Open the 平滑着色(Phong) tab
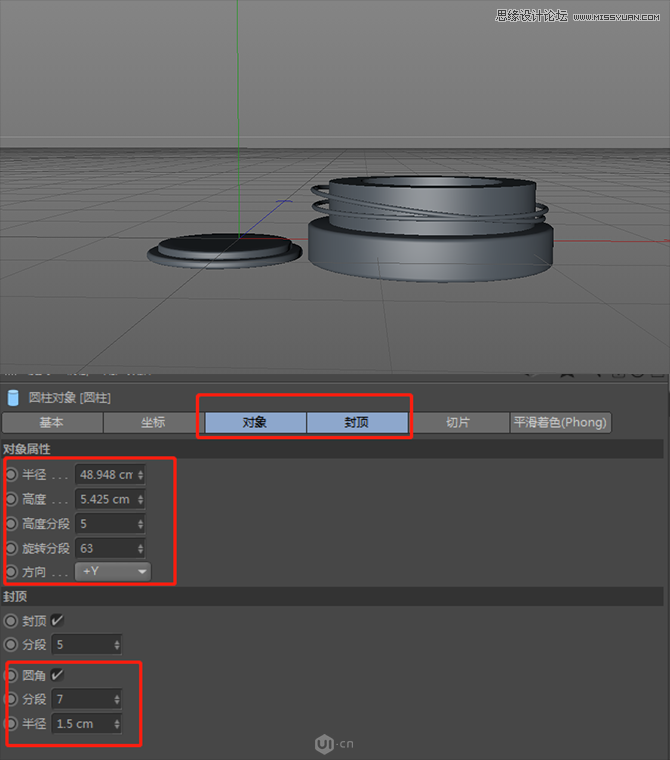670x760 pixels. pos(560,422)
